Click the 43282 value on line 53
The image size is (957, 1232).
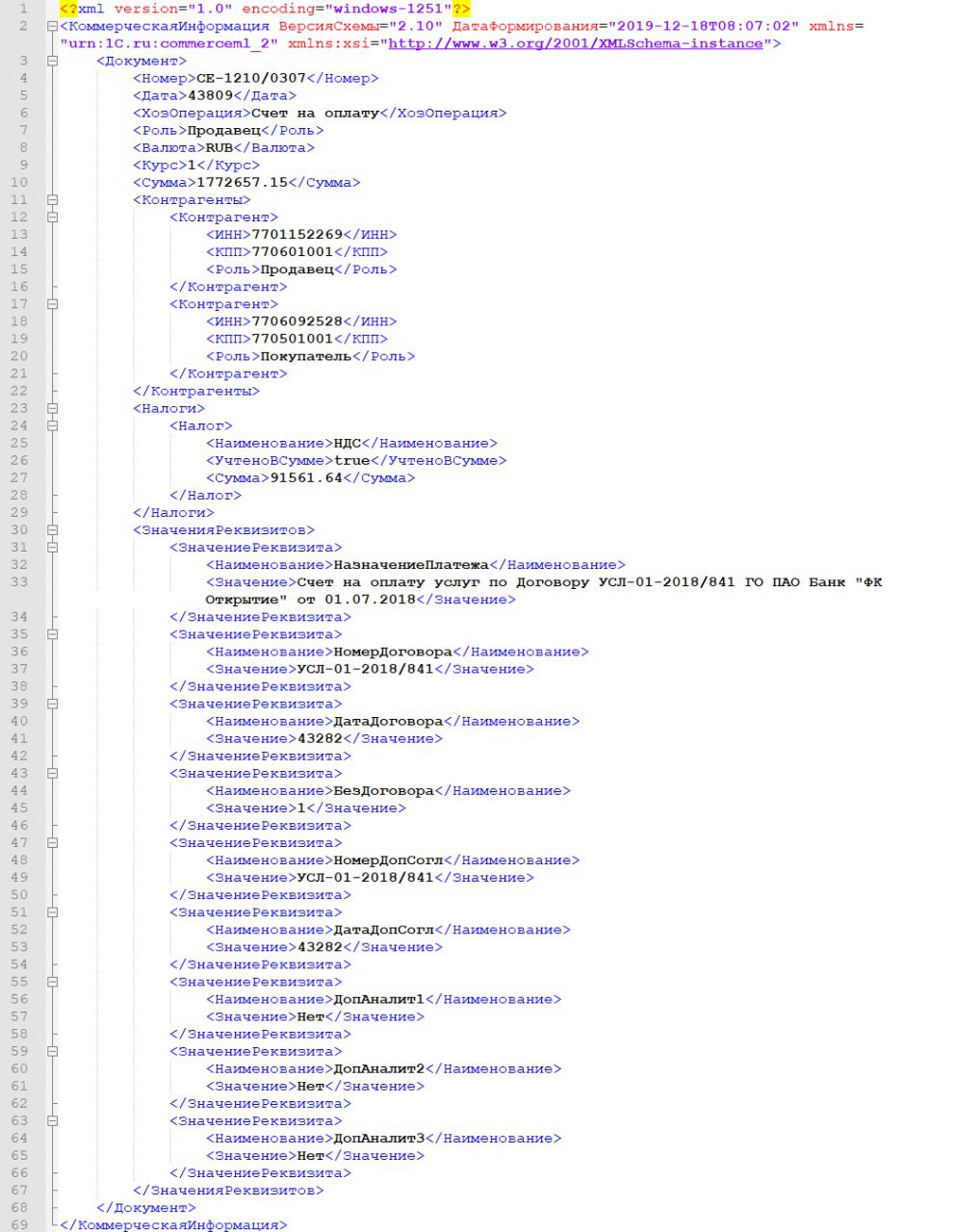click(320, 947)
